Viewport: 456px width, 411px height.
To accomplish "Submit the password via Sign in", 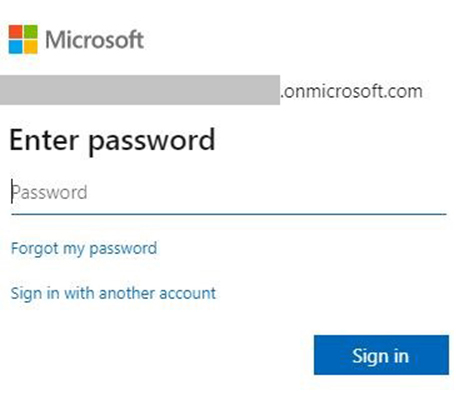I will (381, 355).
